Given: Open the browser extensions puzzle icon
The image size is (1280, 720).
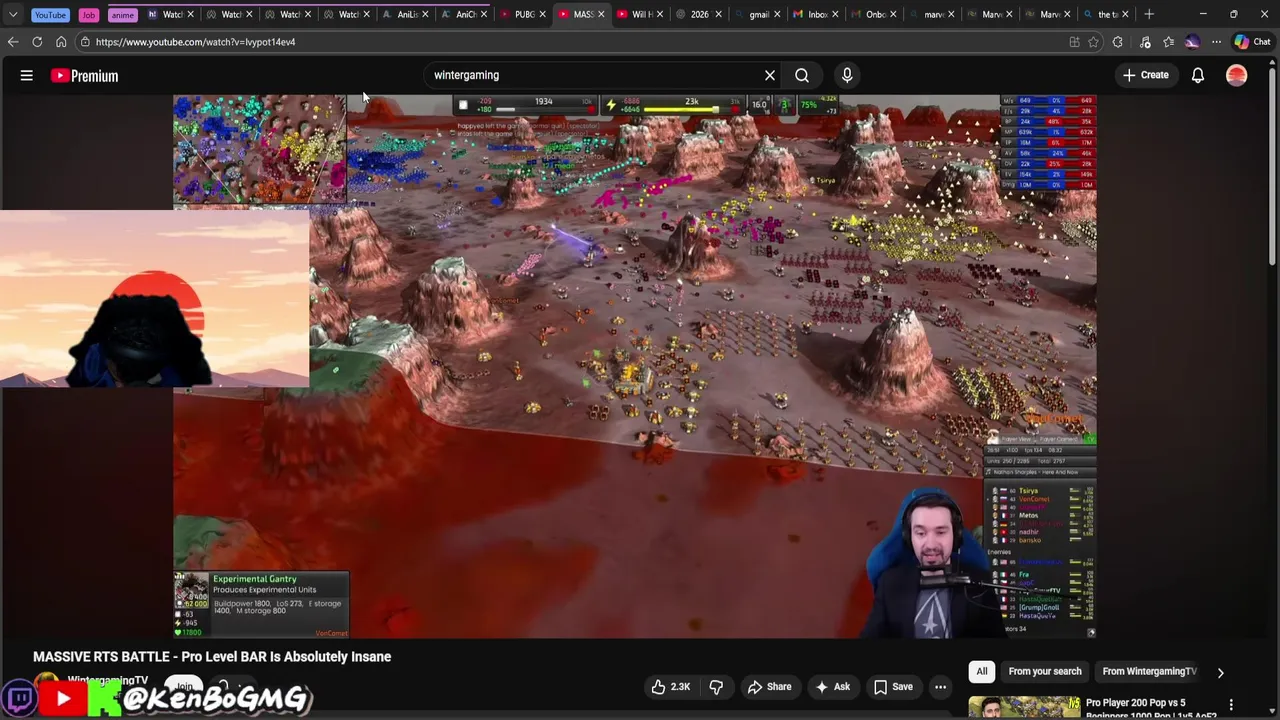Looking at the screenshot, I should point(1118,42).
